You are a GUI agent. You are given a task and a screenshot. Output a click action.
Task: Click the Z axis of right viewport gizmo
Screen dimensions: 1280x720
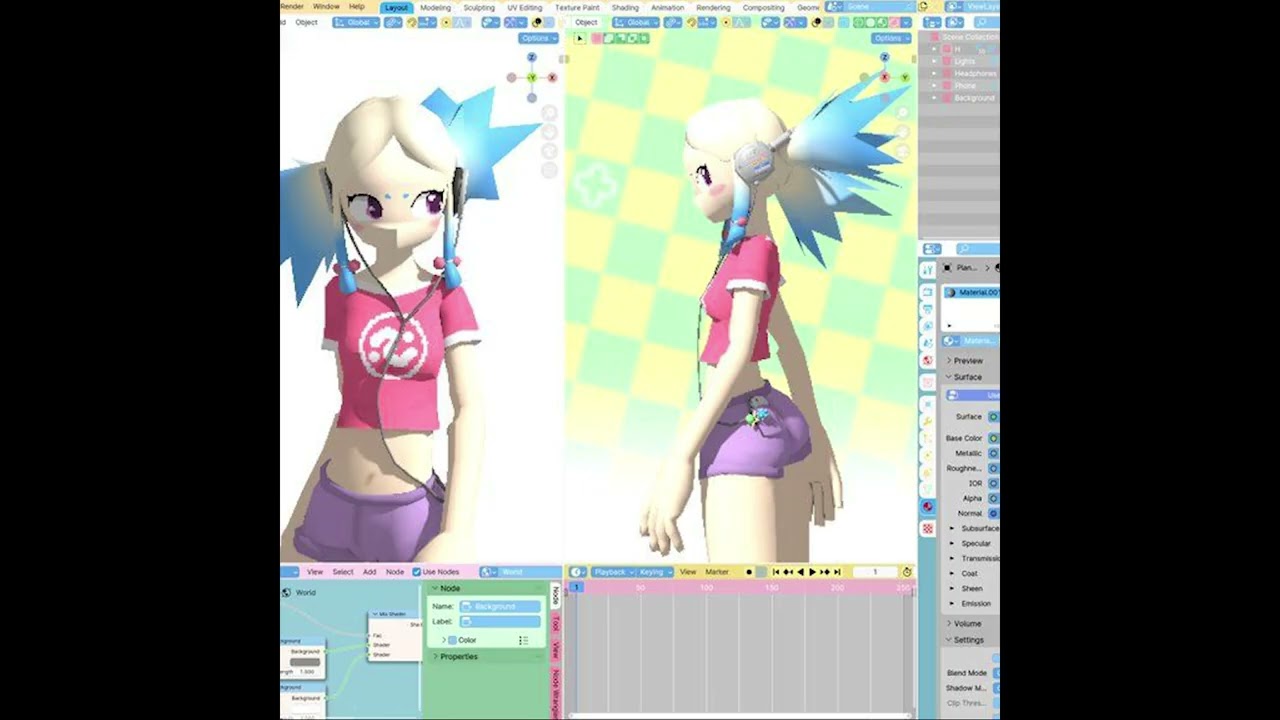click(884, 57)
